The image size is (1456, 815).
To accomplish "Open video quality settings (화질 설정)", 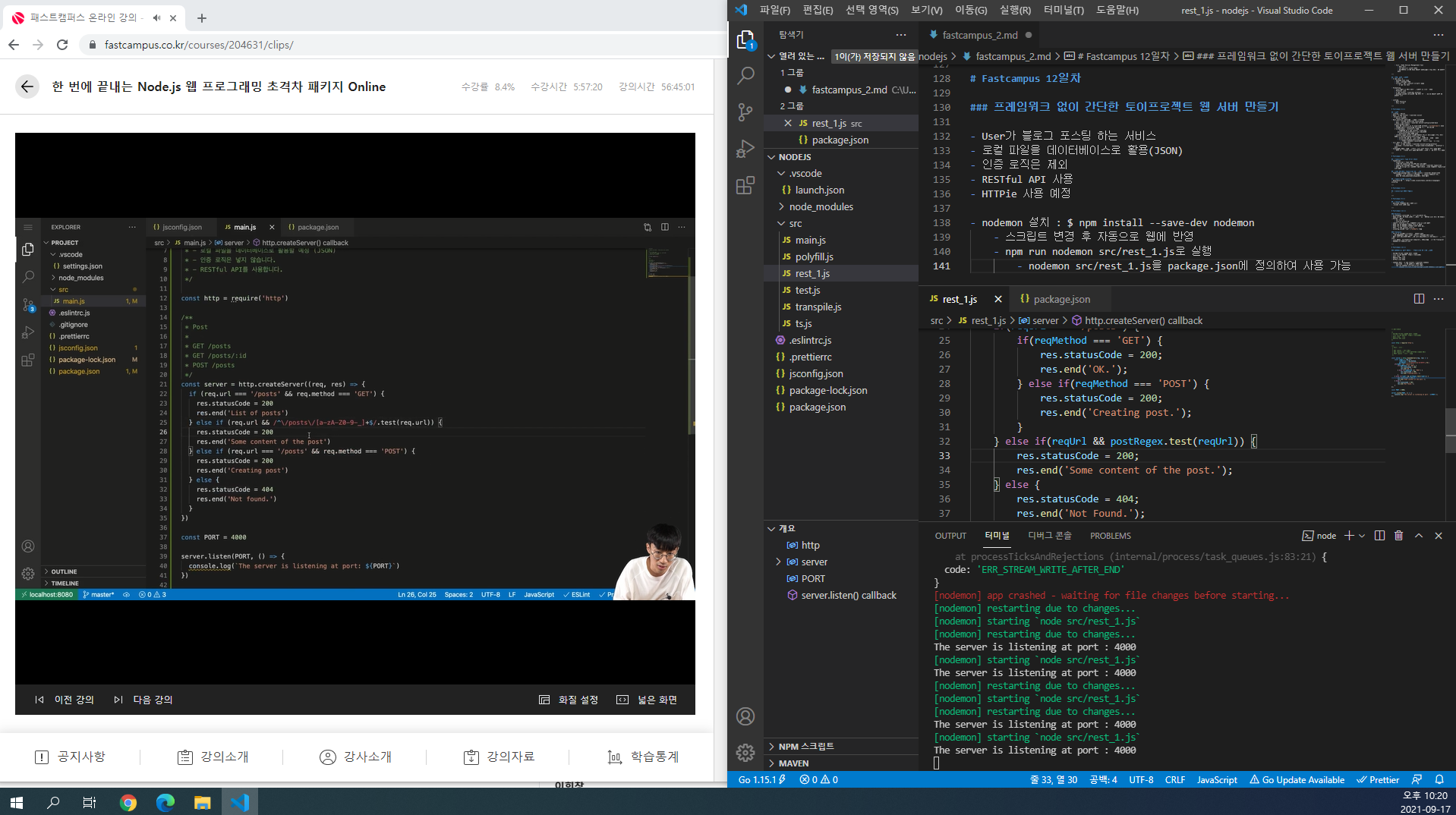I will pyautogui.click(x=569, y=700).
